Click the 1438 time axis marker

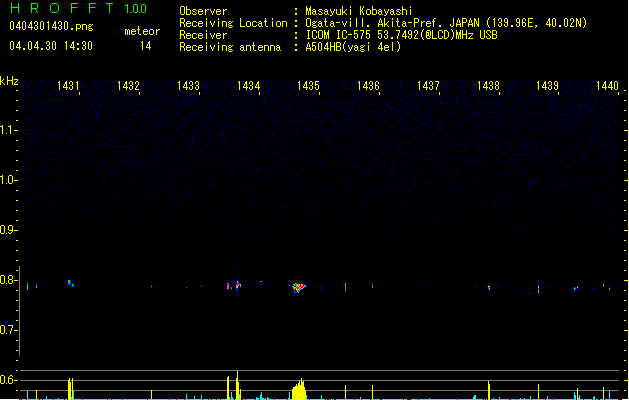tap(488, 85)
